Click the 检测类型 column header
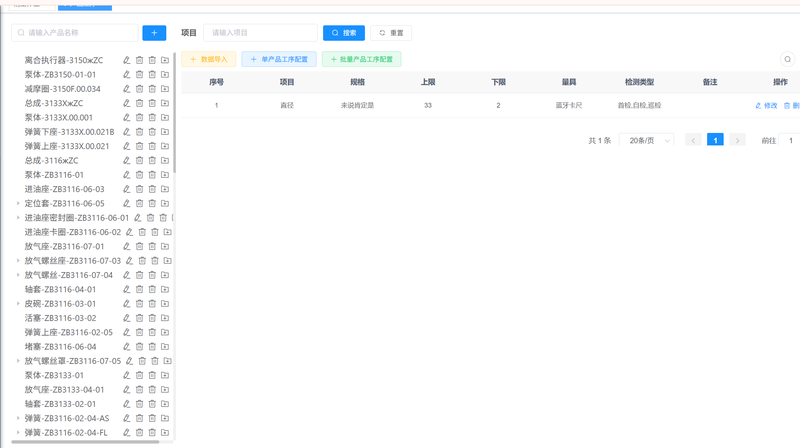 pyautogui.click(x=639, y=82)
